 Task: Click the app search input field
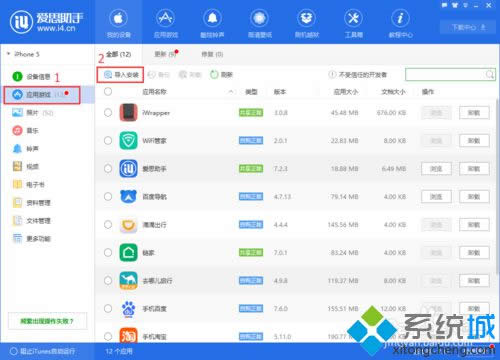pos(450,75)
